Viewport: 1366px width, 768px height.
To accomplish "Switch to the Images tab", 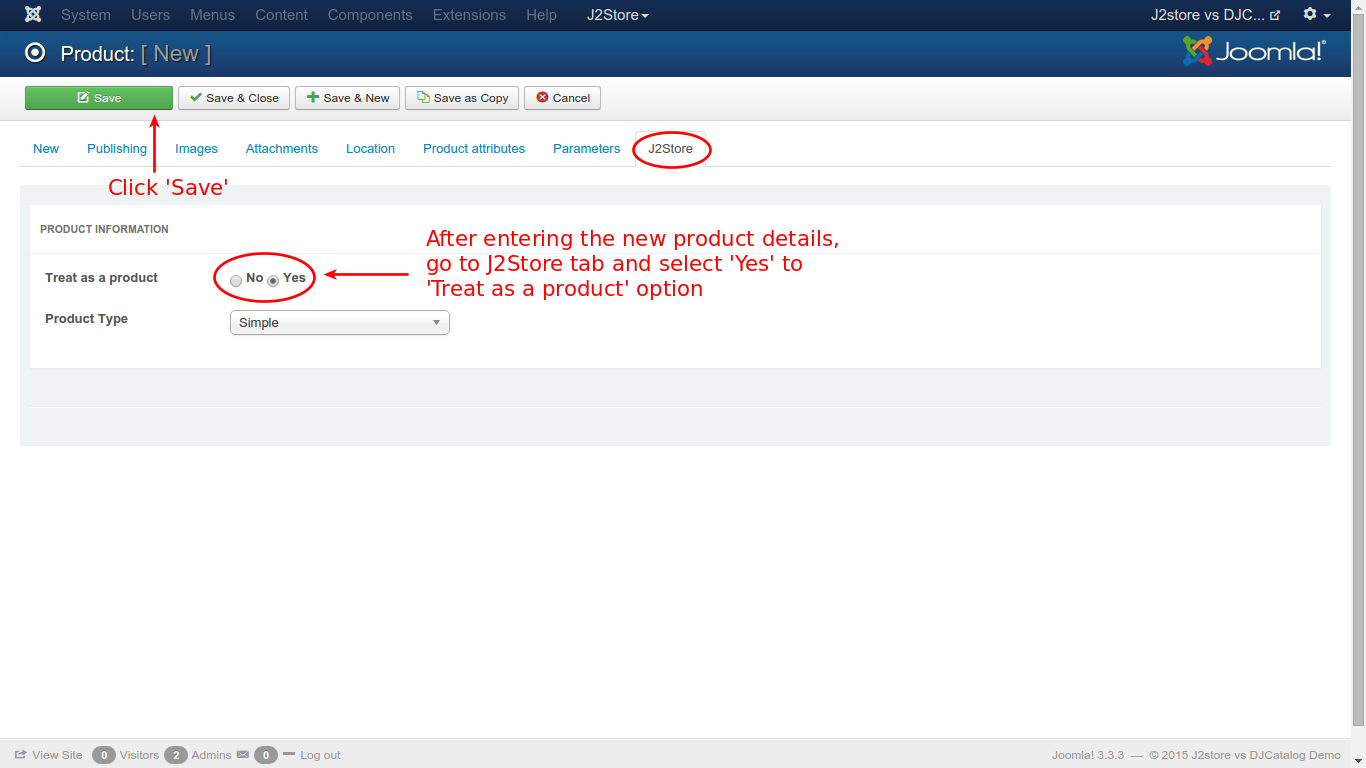I will [196, 149].
